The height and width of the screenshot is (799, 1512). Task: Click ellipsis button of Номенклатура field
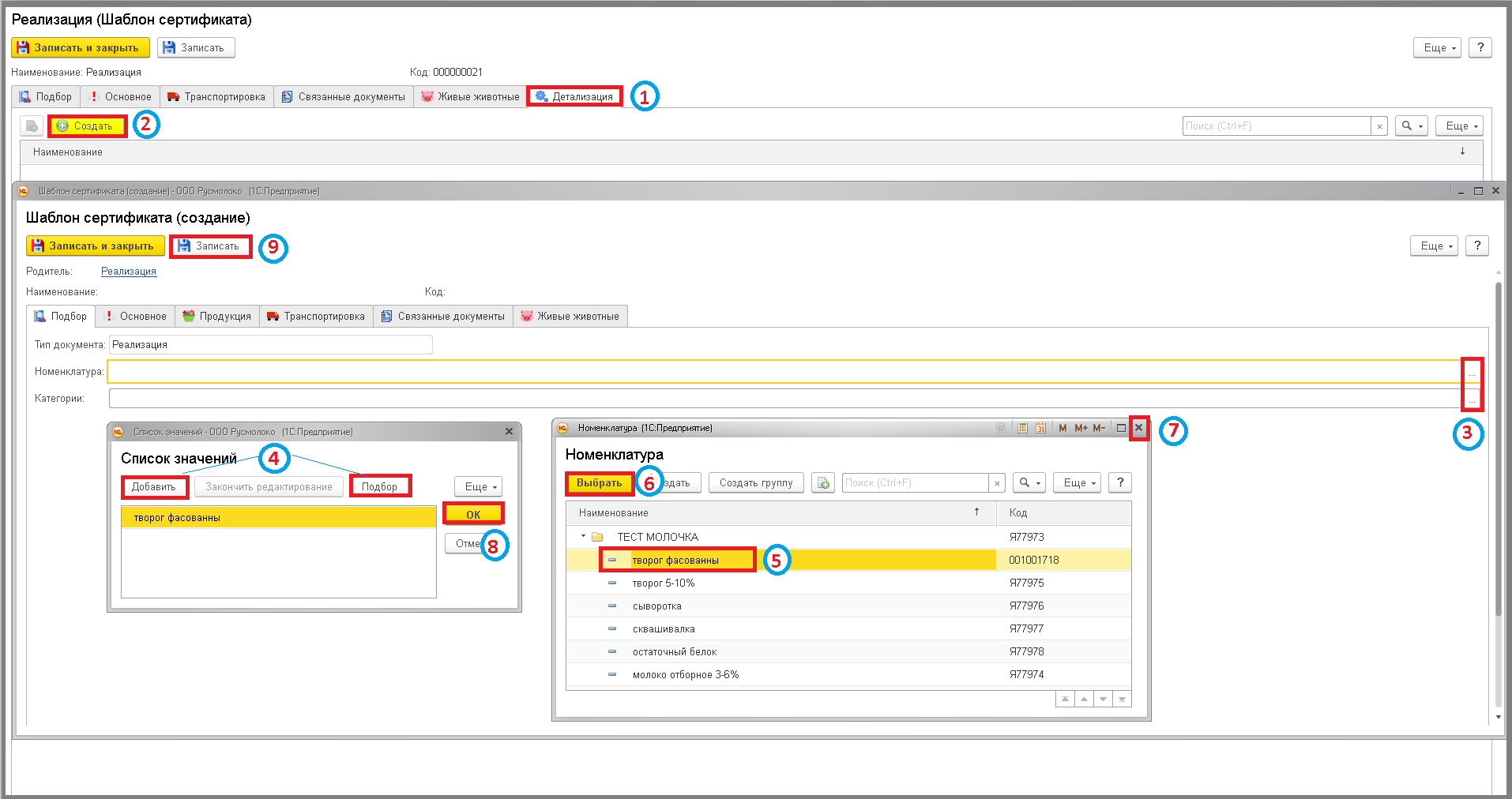1471,372
